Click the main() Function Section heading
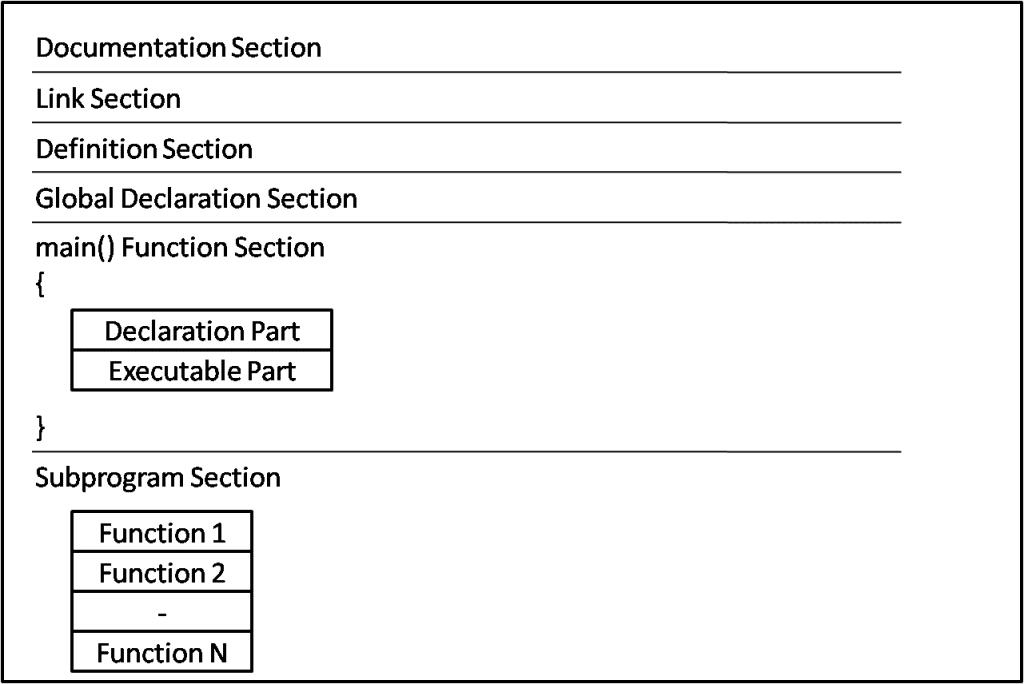This screenshot has height=684, width=1024. pyautogui.click(x=180, y=248)
